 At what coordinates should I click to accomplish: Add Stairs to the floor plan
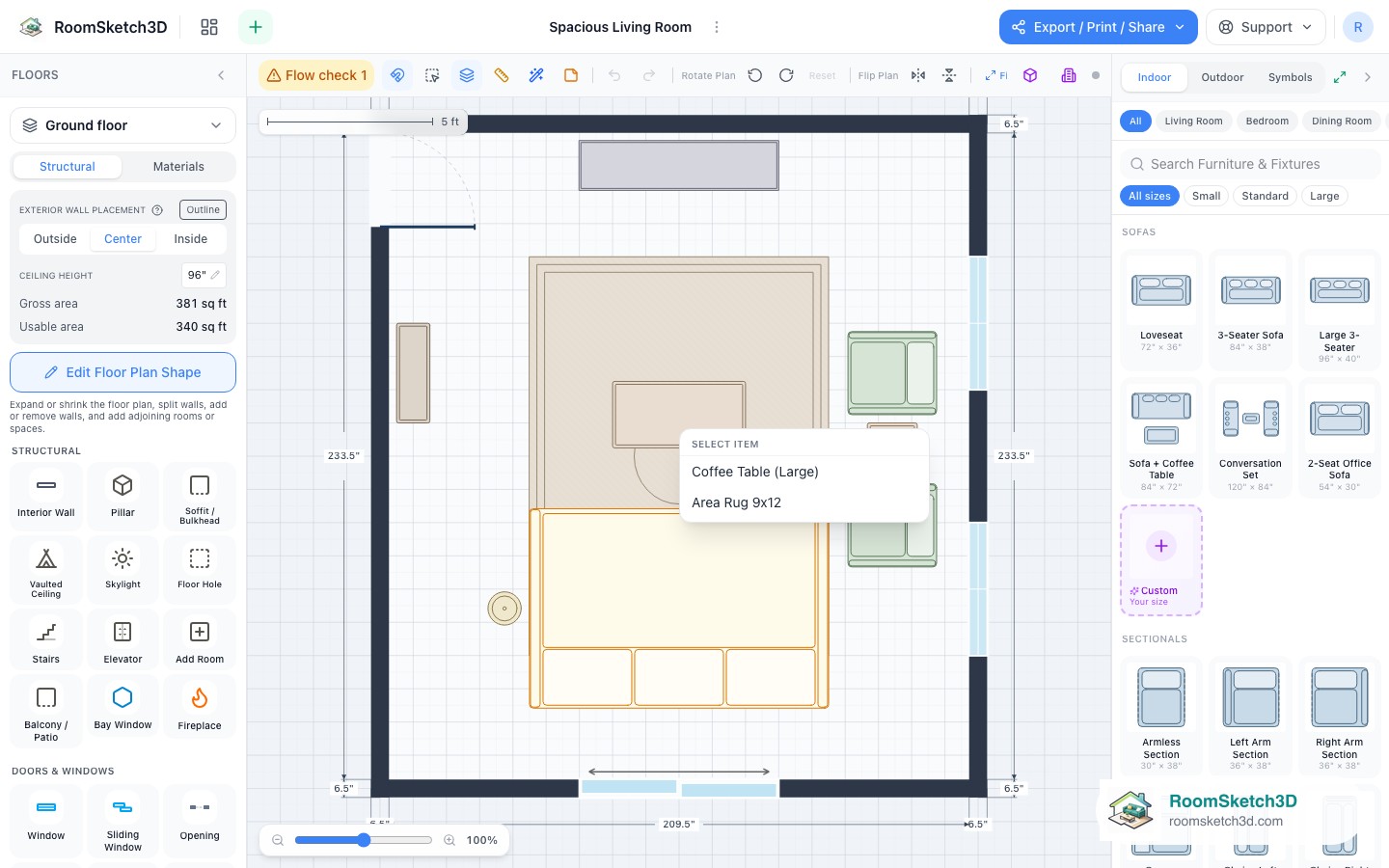tap(45, 641)
